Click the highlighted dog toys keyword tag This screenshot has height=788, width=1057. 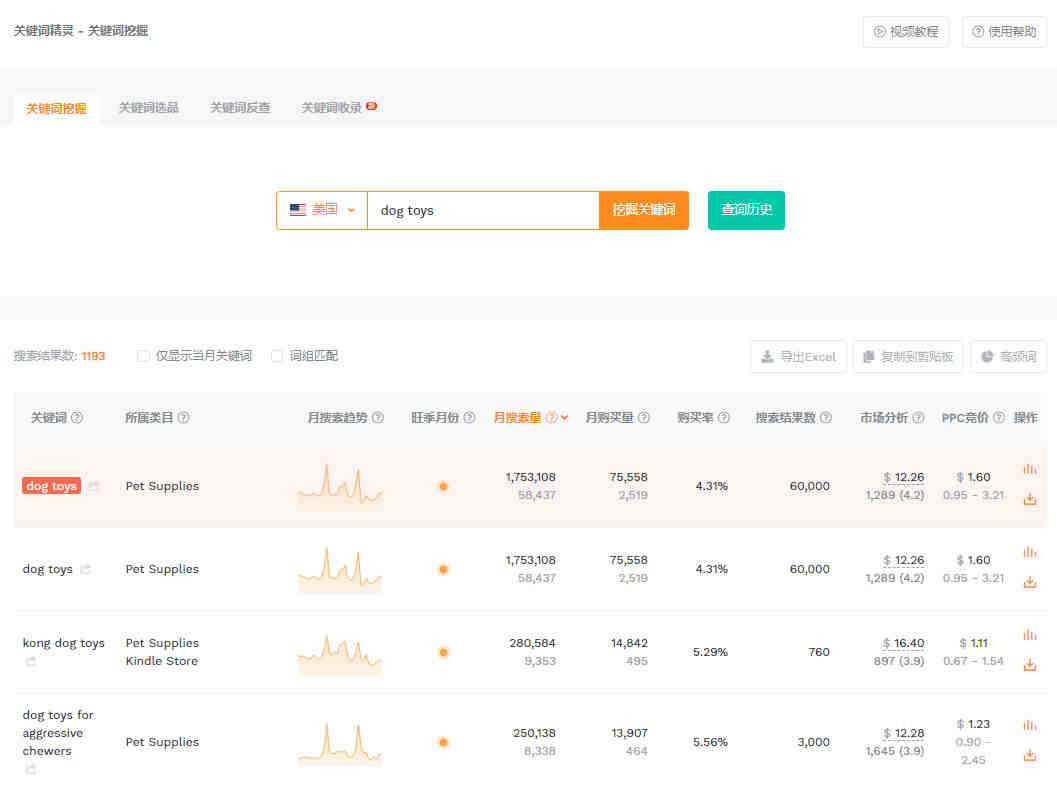(51, 486)
